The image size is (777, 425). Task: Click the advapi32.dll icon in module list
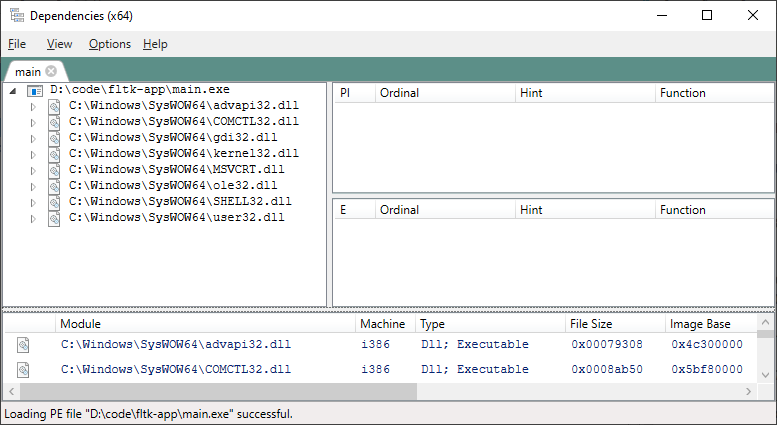pyautogui.click(x=23, y=345)
